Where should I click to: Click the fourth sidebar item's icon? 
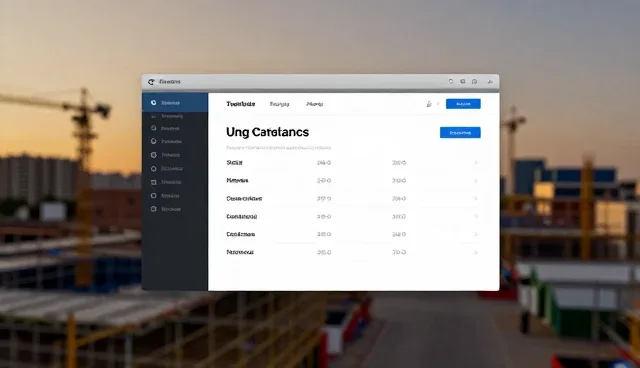(x=153, y=141)
